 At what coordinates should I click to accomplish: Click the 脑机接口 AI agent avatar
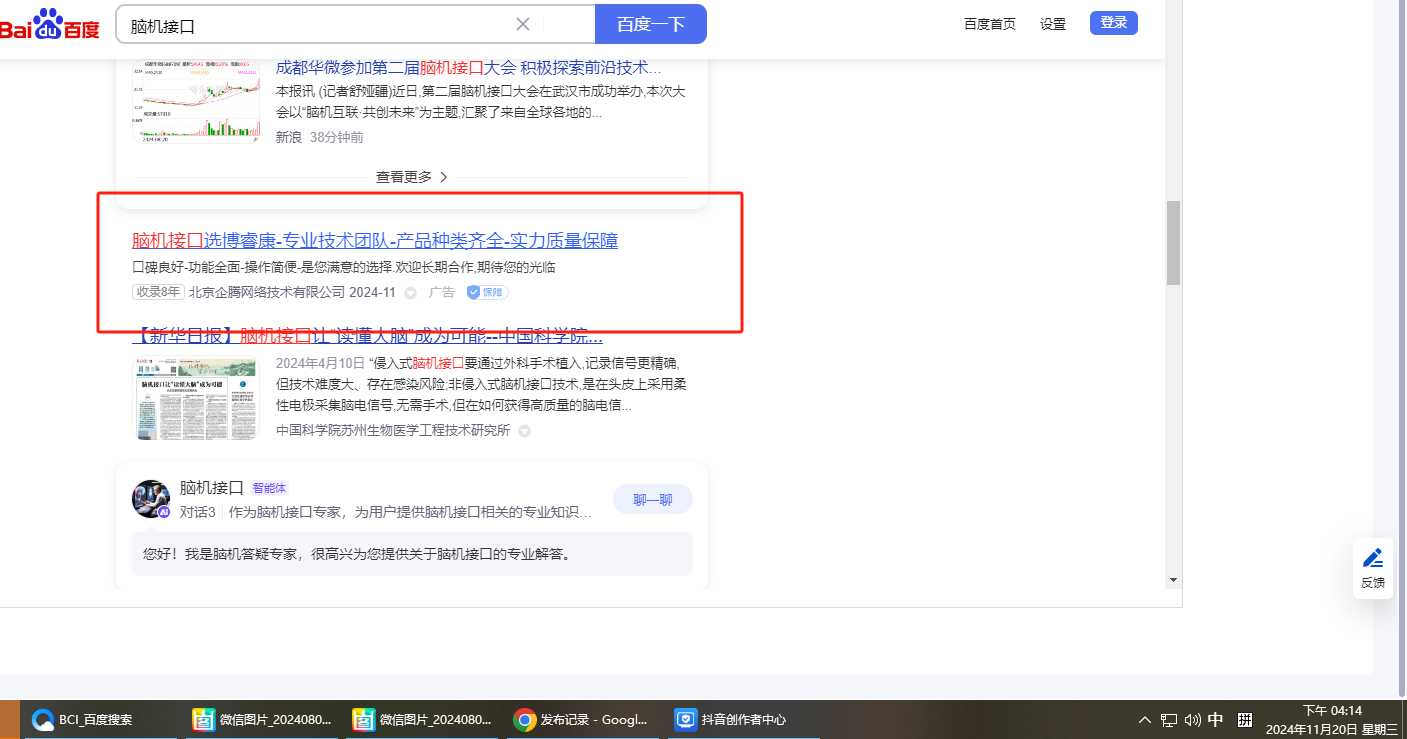(151, 498)
